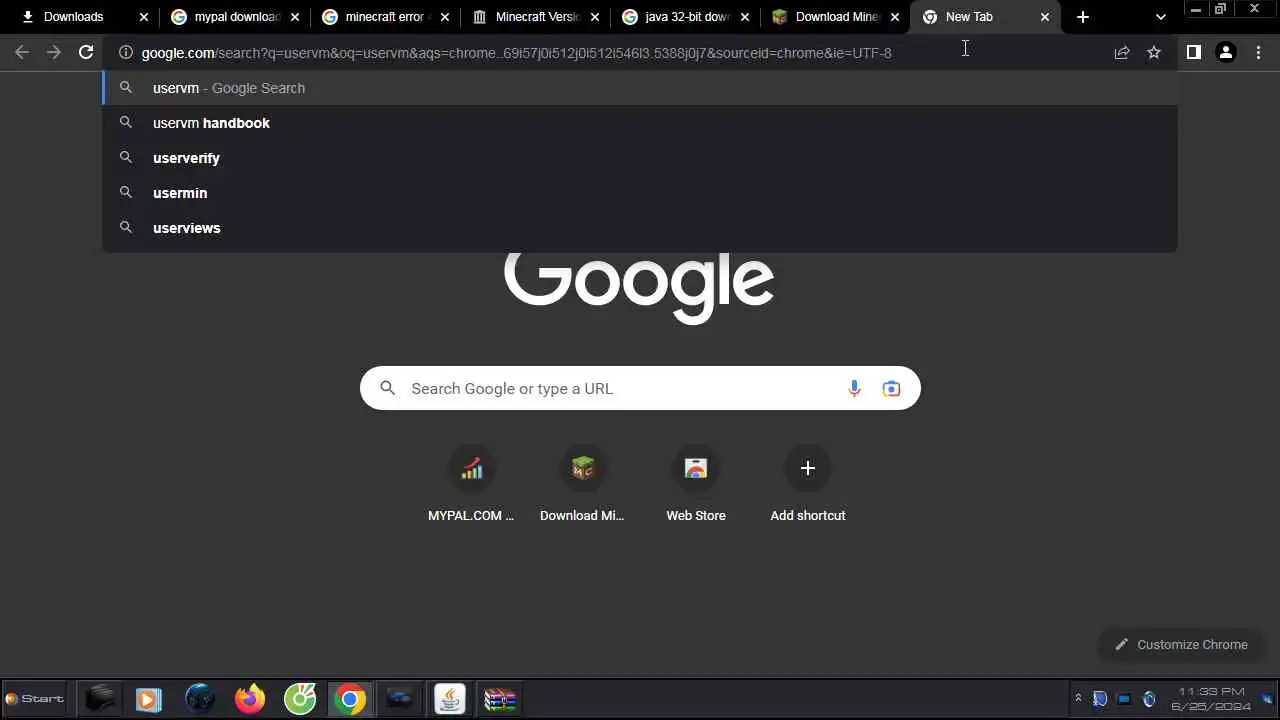Open a new browser tab
Screen dimensions: 1280x720
[1083, 17]
